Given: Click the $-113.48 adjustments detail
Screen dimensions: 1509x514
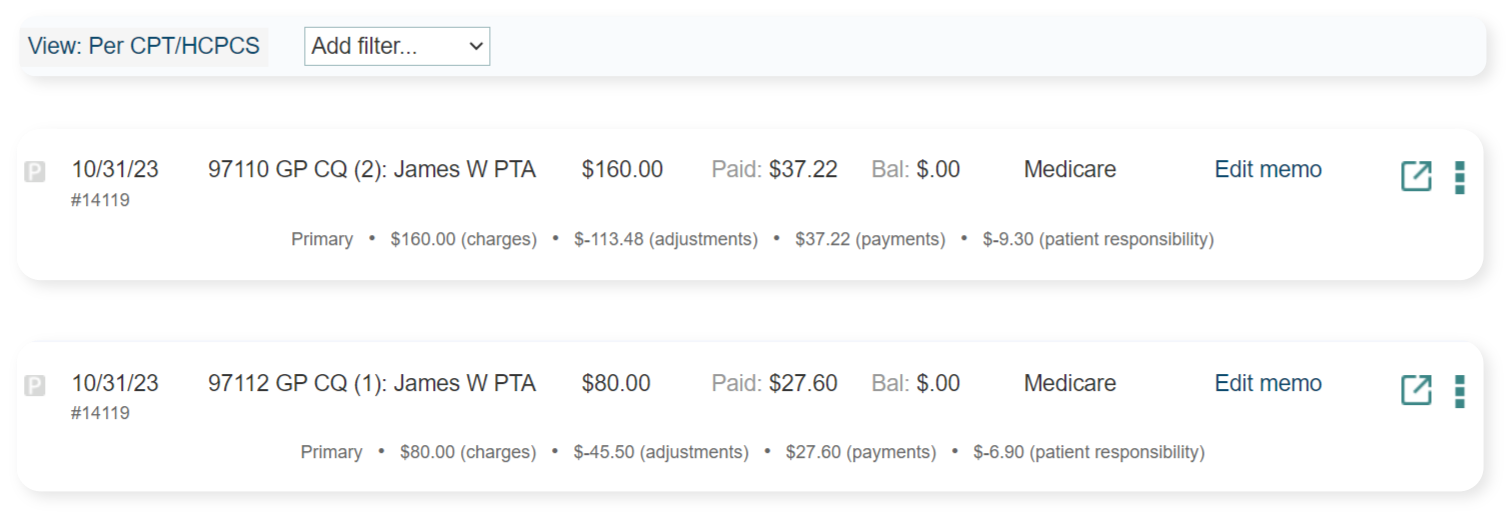Looking at the screenshot, I should tap(665, 240).
